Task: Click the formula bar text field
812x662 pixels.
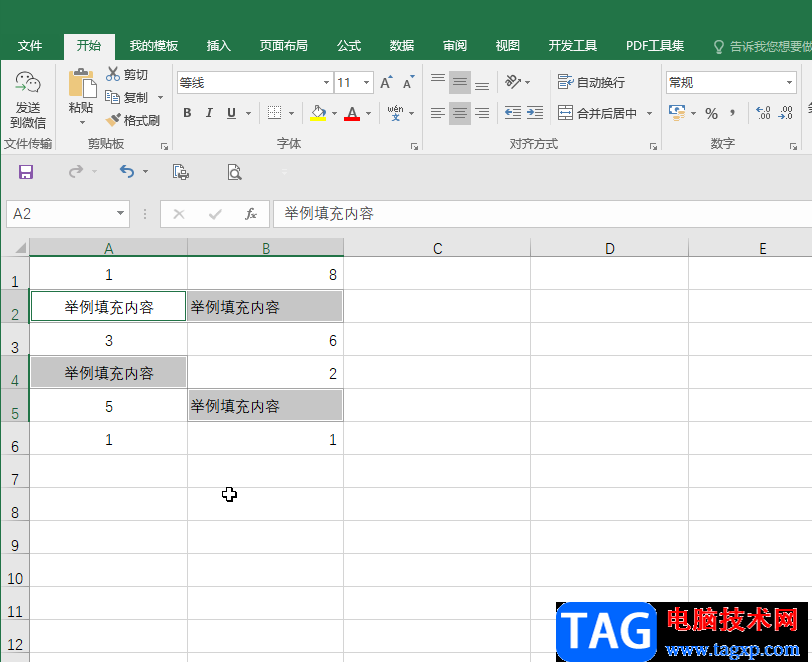Action: click(x=542, y=213)
